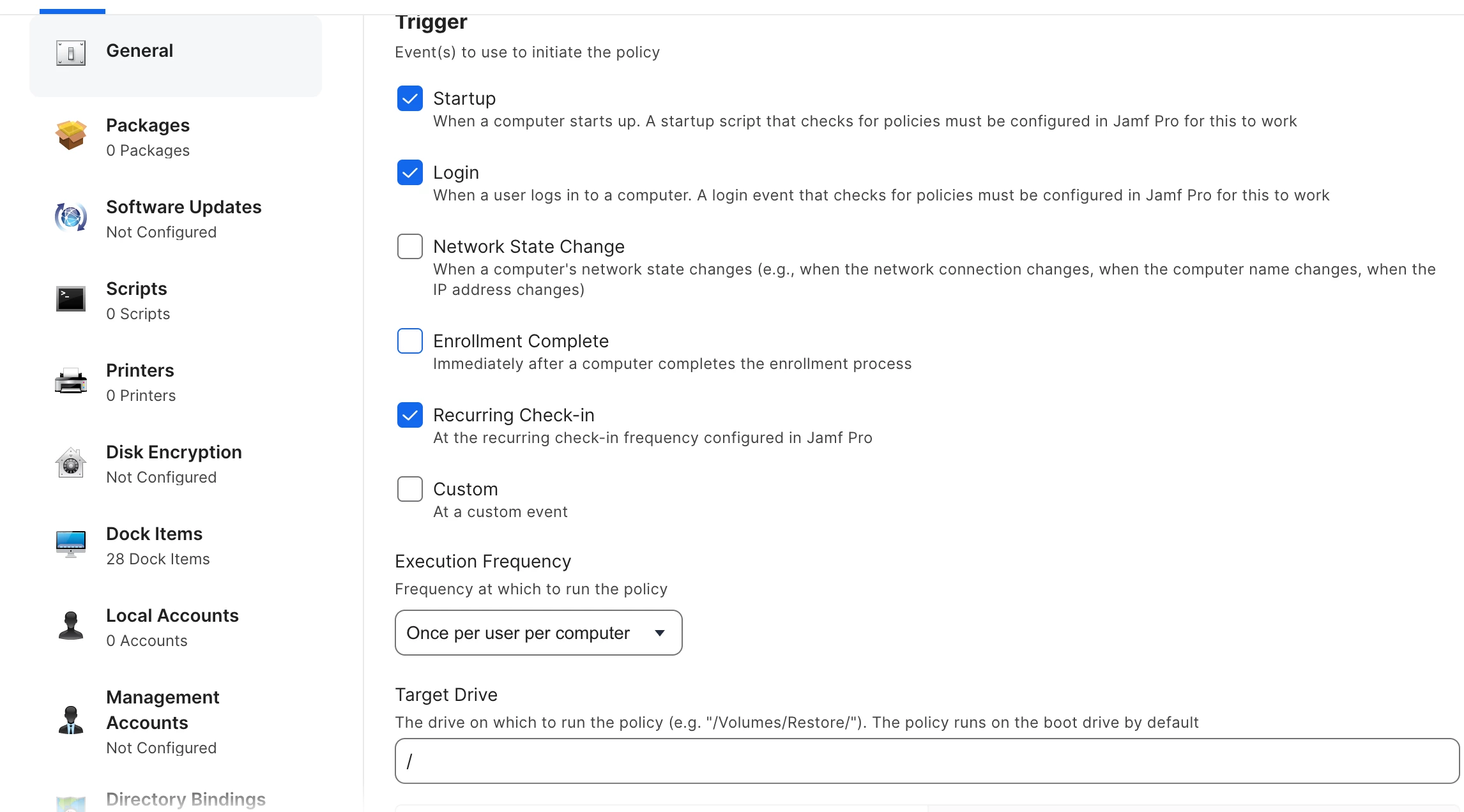
Task: Open the Execution Frequency dropdown
Action: [x=538, y=633]
